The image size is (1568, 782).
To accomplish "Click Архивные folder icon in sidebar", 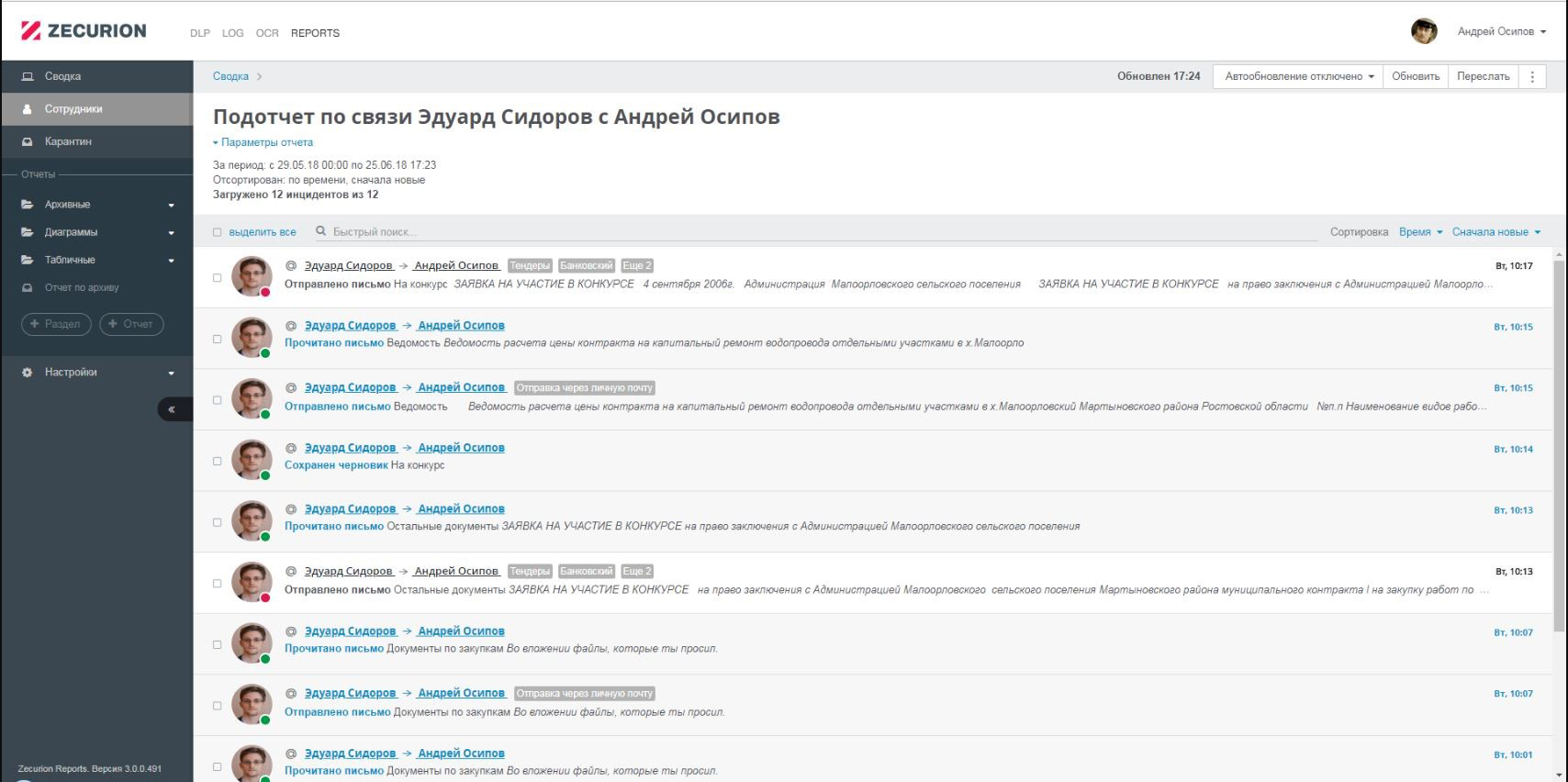I will click(x=27, y=205).
